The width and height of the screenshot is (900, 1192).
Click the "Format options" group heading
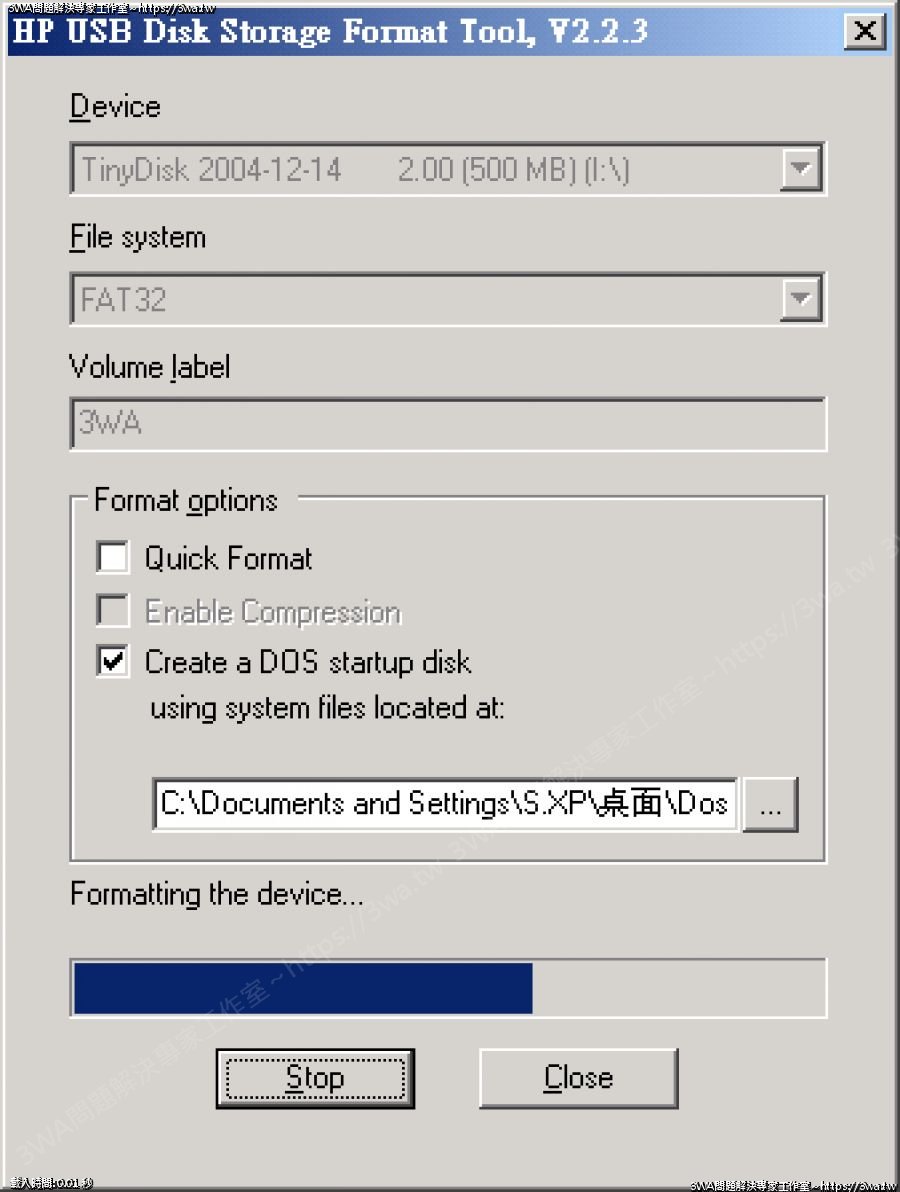tap(186, 500)
